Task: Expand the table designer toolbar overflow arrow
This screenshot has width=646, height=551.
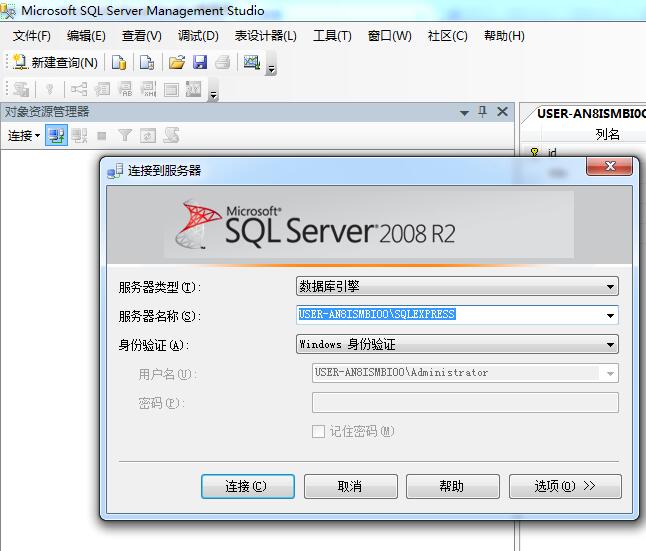Action: tap(213, 96)
